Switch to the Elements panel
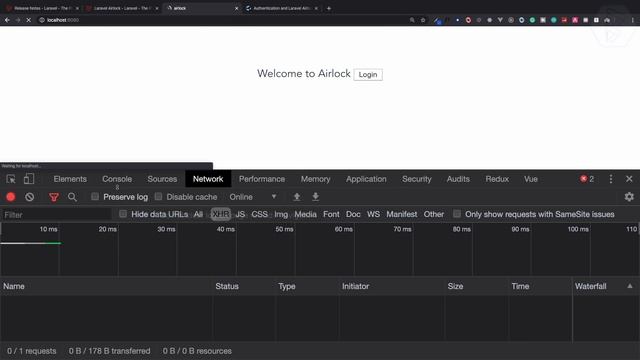 tap(70, 179)
